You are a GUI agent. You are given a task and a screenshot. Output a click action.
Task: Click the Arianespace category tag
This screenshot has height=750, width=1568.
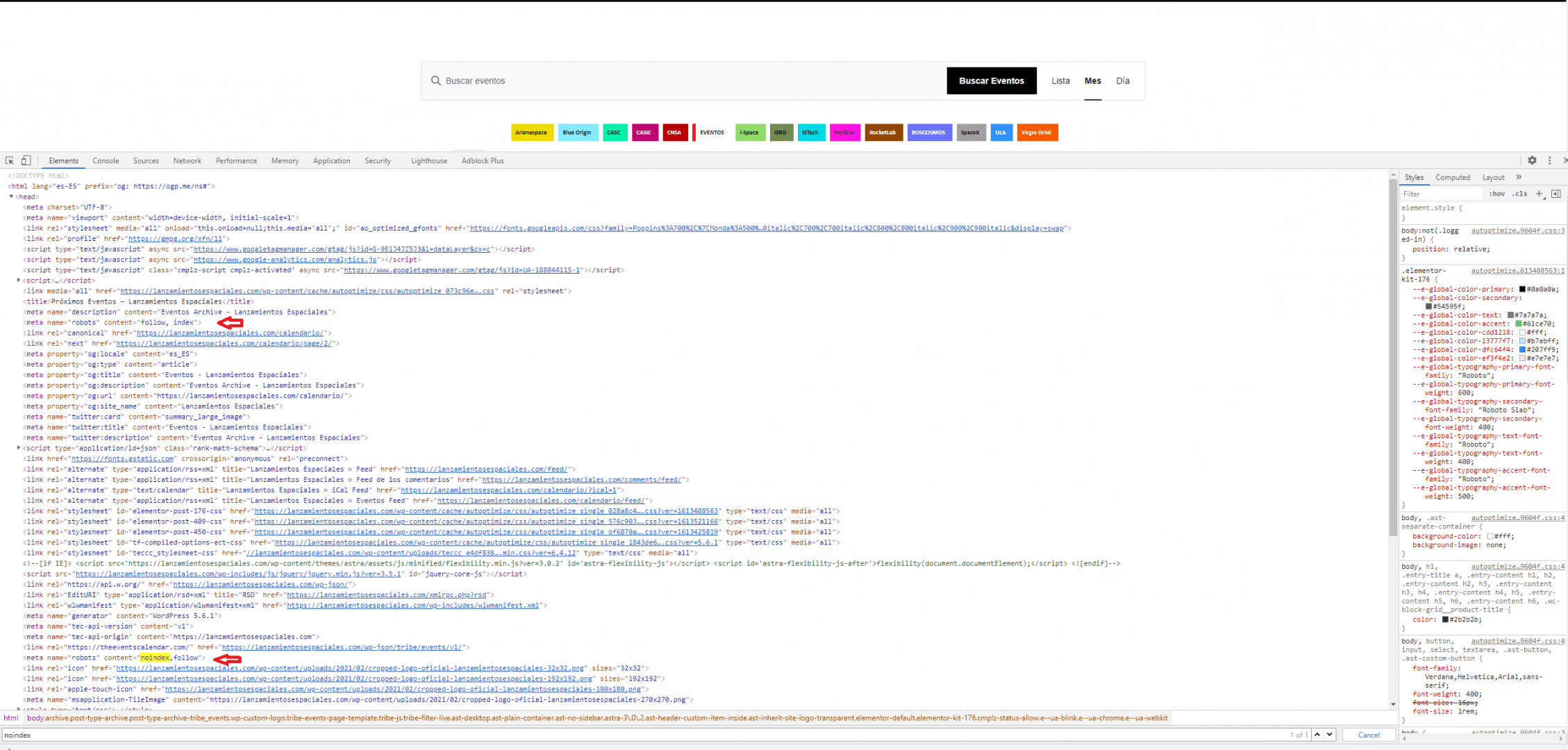(531, 132)
